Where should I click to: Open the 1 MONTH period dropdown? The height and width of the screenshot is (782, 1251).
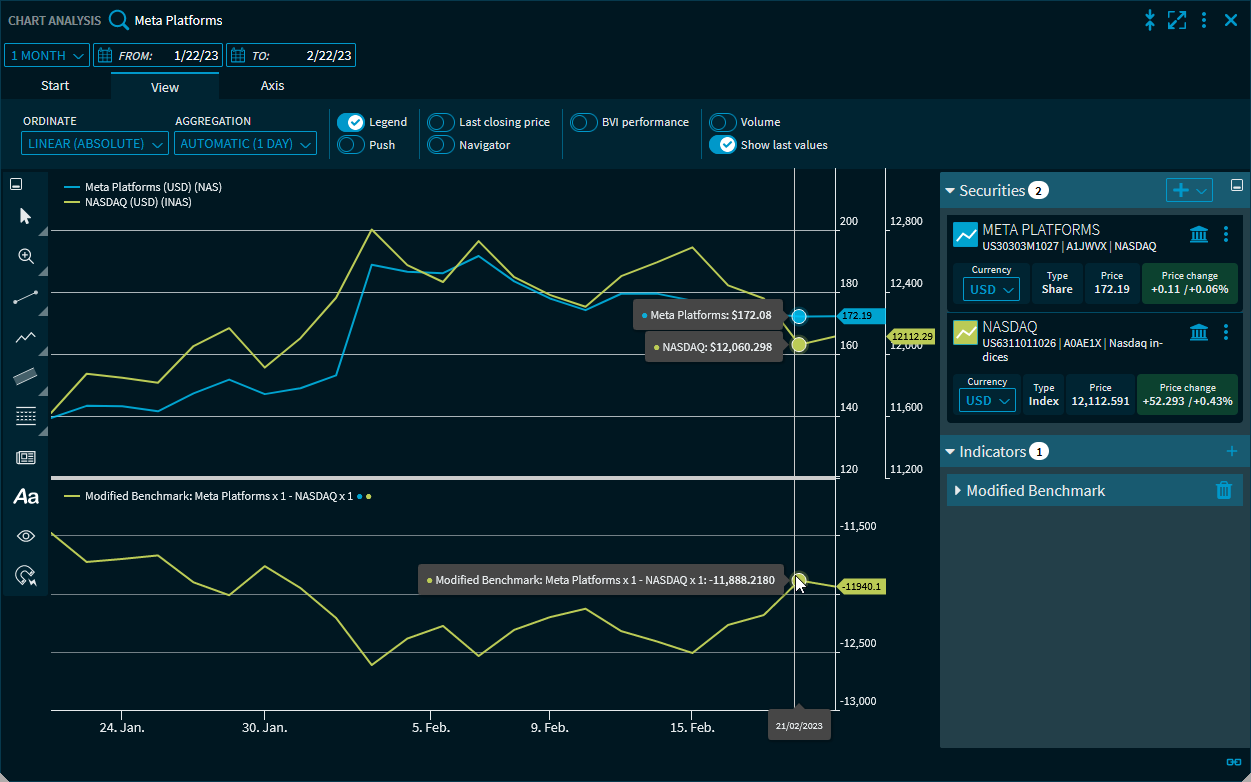click(47, 56)
